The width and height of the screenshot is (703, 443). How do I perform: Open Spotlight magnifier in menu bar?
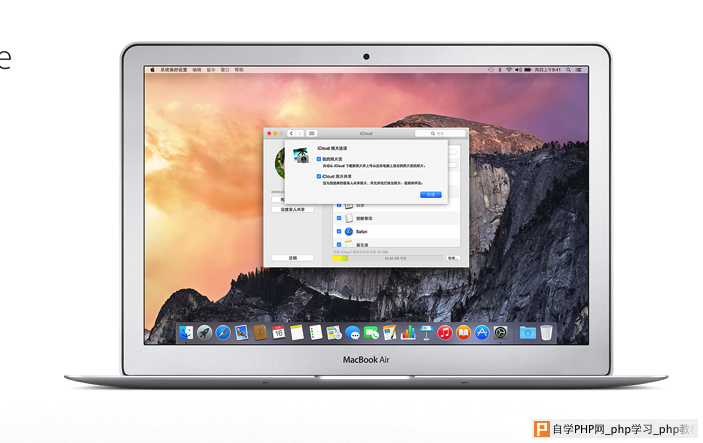[568, 70]
